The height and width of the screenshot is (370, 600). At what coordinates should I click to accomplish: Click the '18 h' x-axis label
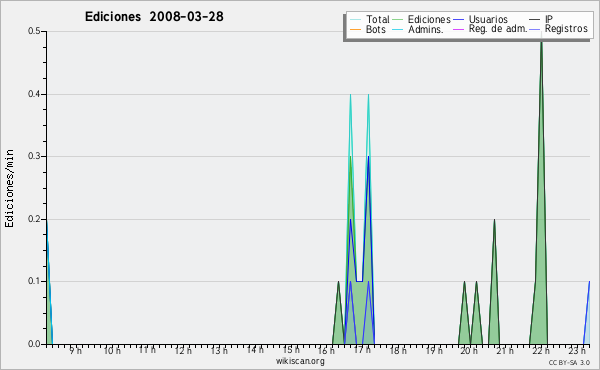(x=398, y=350)
